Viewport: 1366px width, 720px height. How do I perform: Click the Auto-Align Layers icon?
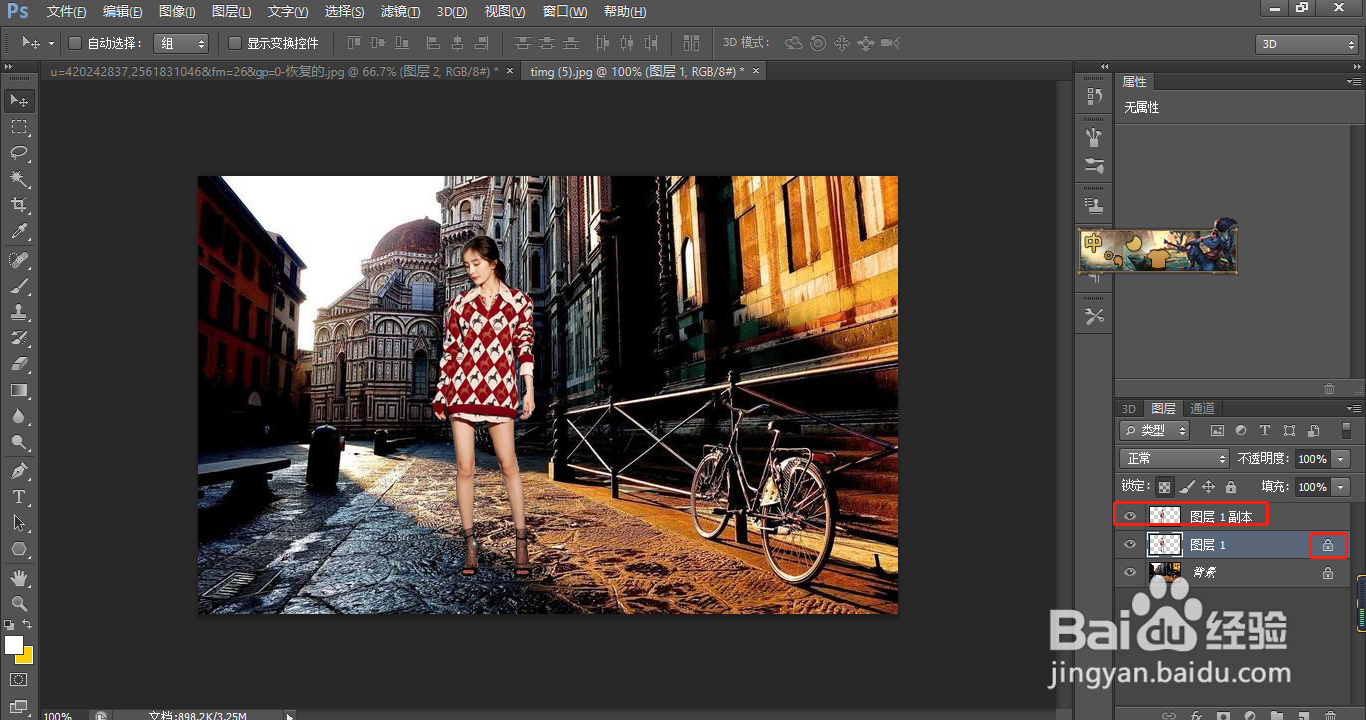(691, 43)
